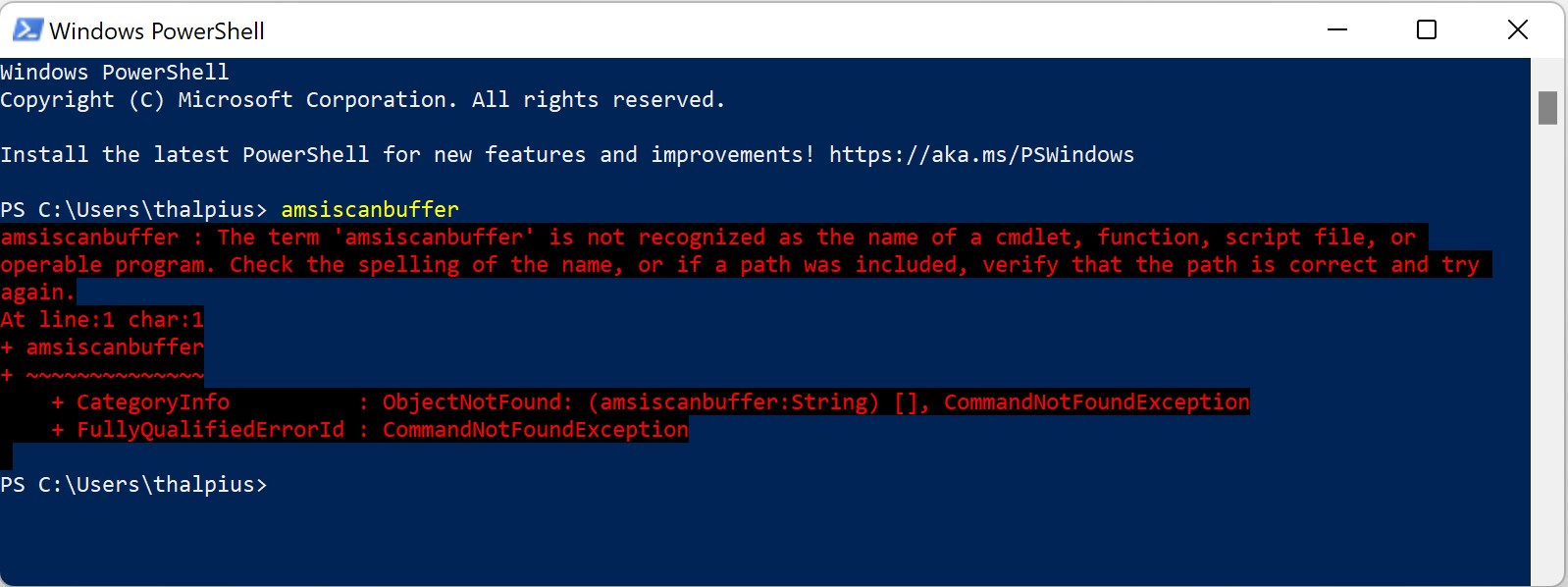Click the https://aka.ms/PSWindows link
Screen dimensions: 1568x587
click(981, 154)
